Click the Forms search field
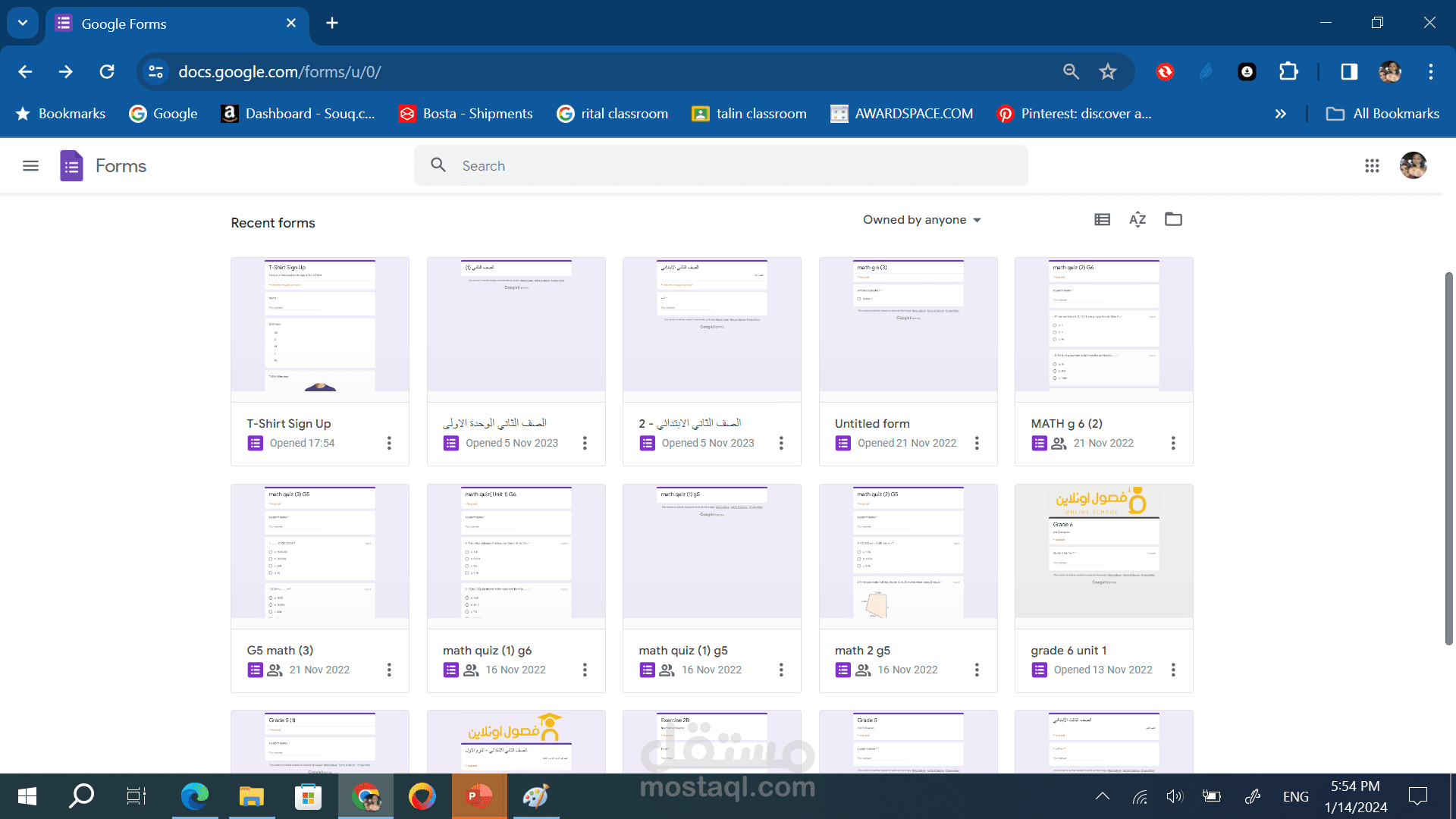 [720, 165]
